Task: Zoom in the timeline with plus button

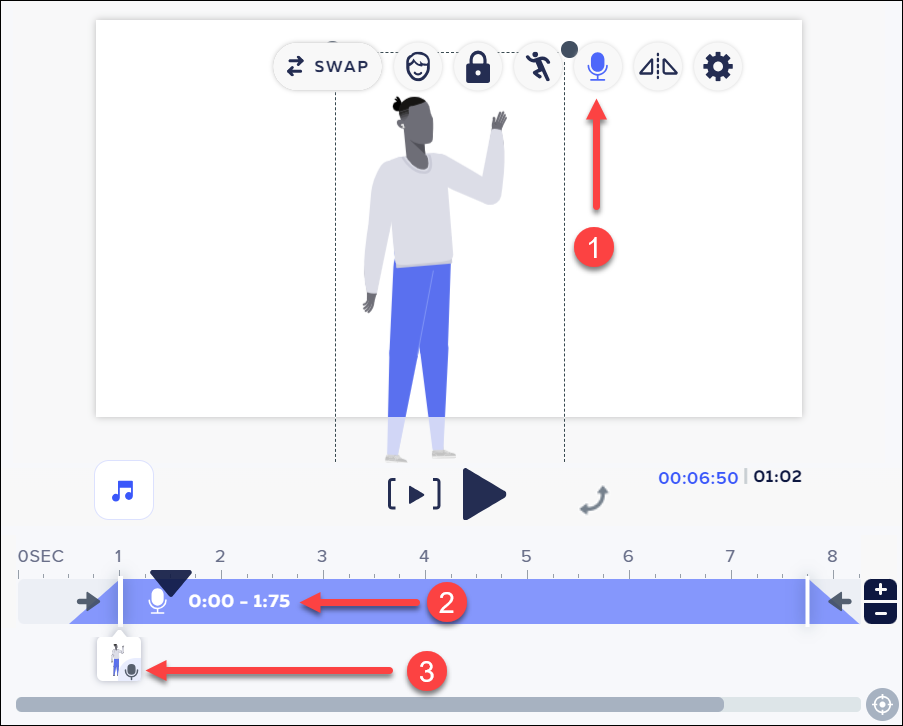Action: pos(878,591)
